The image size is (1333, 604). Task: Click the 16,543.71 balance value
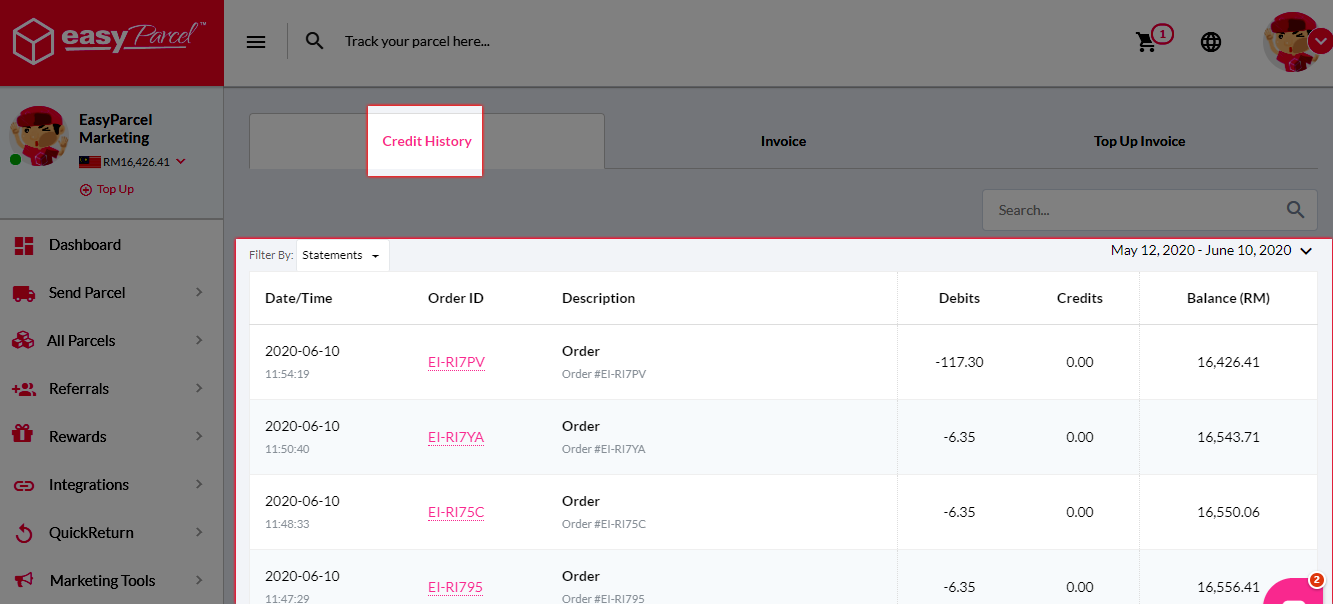click(1228, 437)
